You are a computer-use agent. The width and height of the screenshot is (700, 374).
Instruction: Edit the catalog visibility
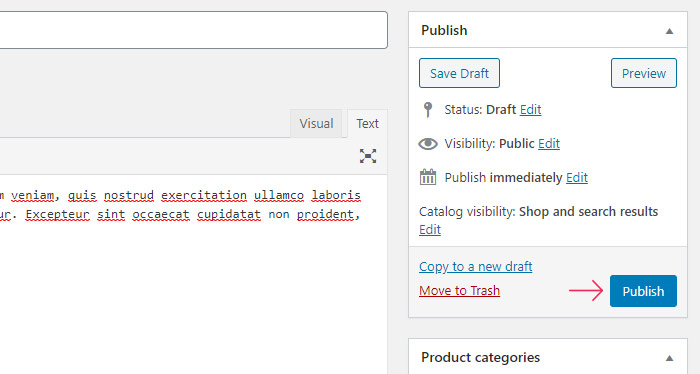[430, 229]
